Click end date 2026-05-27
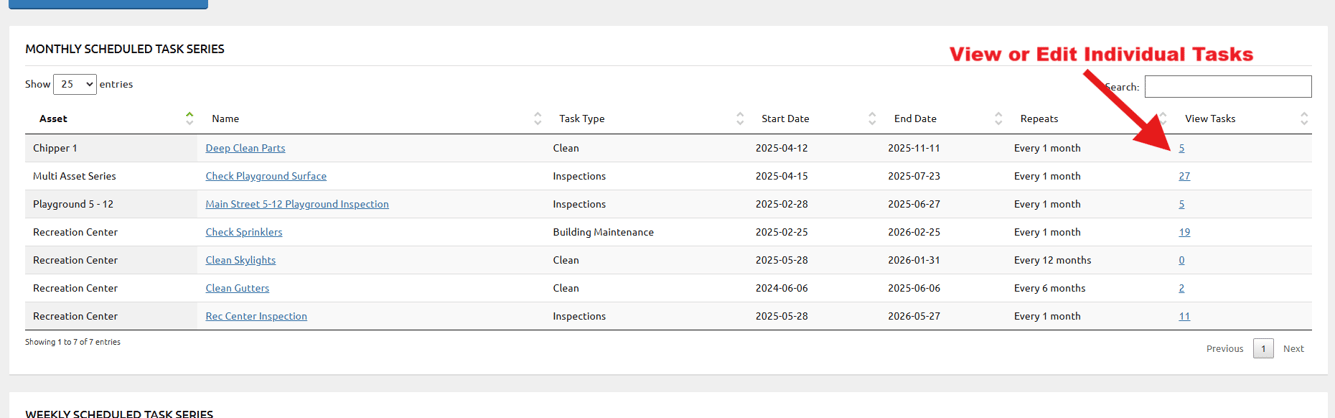 click(x=914, y=316)
